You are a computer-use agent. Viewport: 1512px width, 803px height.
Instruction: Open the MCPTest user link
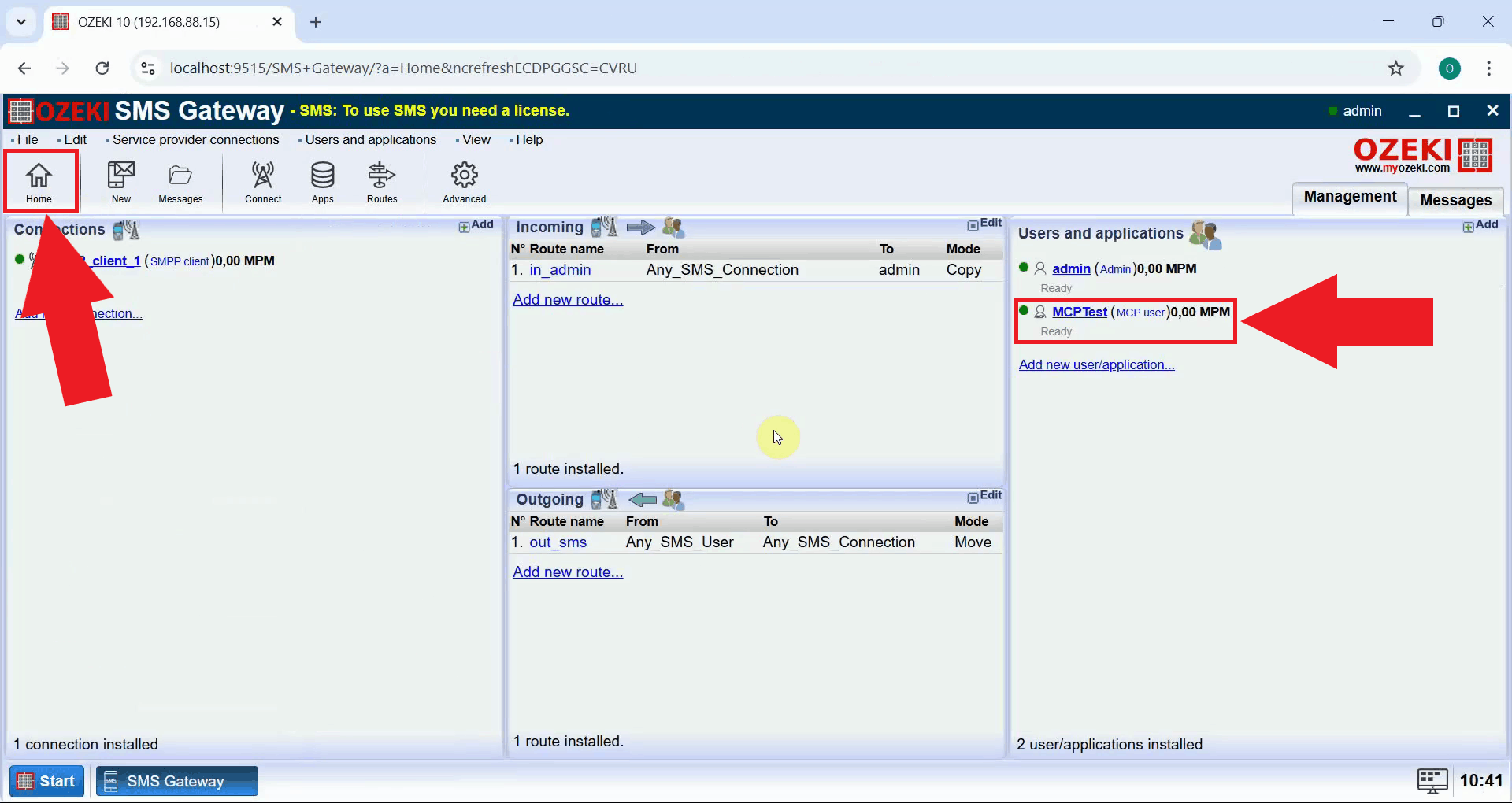point(1079,312)
